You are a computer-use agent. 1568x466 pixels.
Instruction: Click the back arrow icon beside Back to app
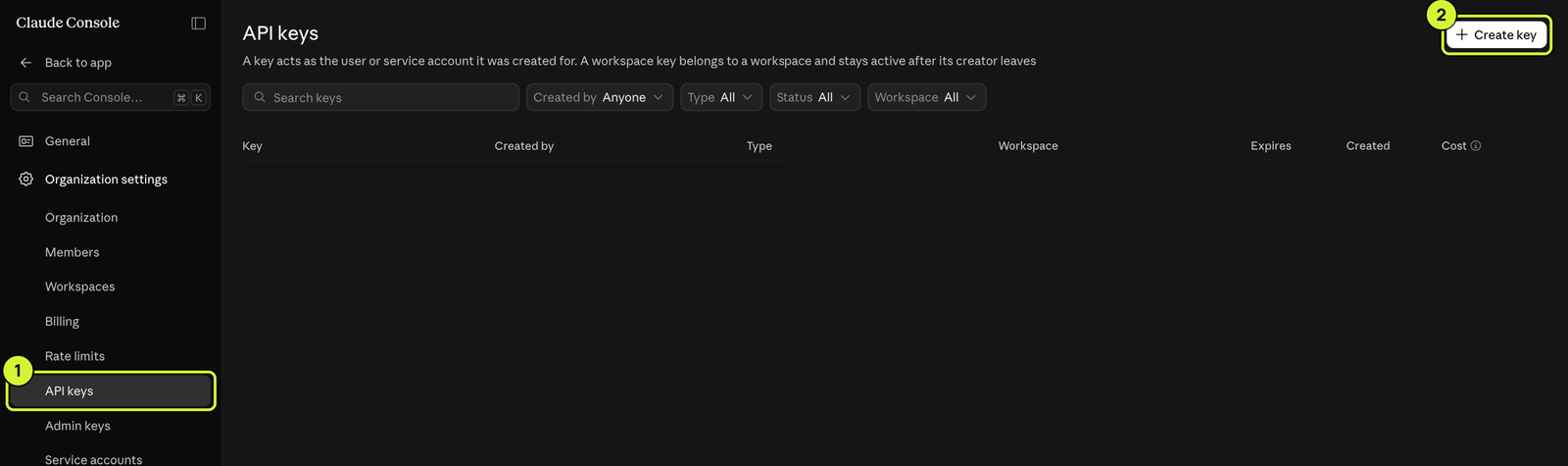26,63
